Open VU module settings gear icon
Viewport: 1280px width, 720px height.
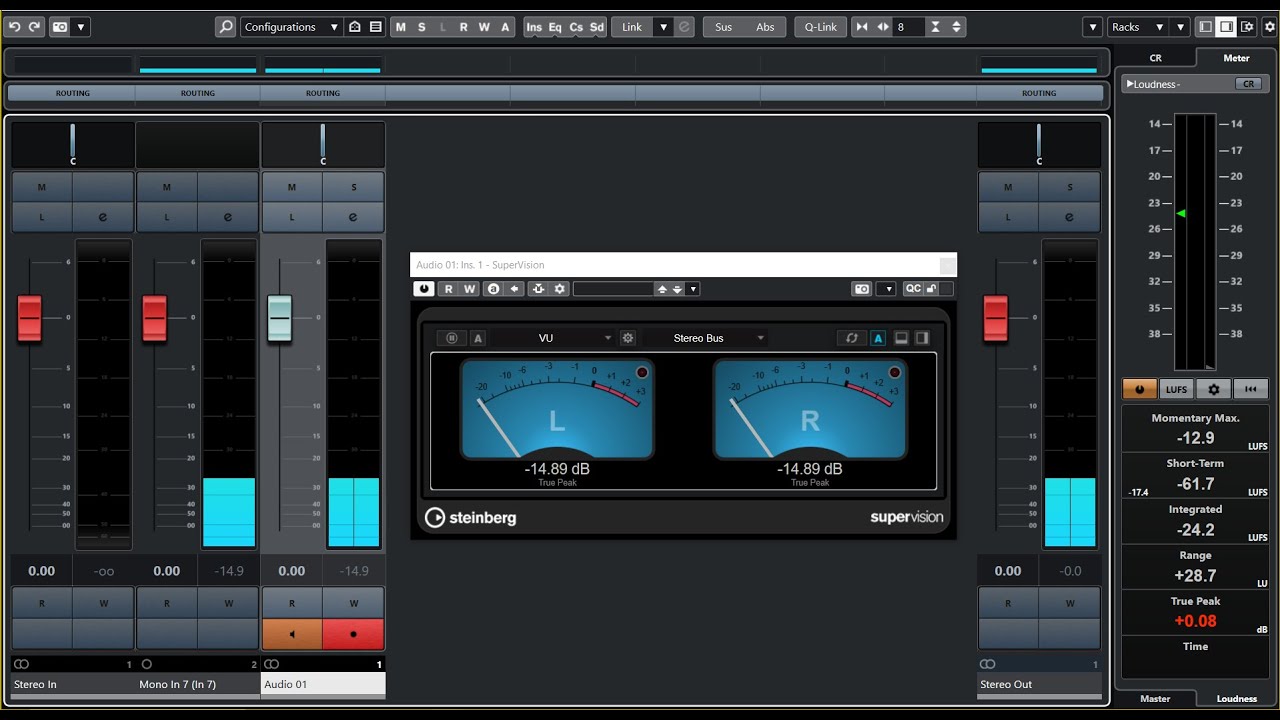pos(628,338)
